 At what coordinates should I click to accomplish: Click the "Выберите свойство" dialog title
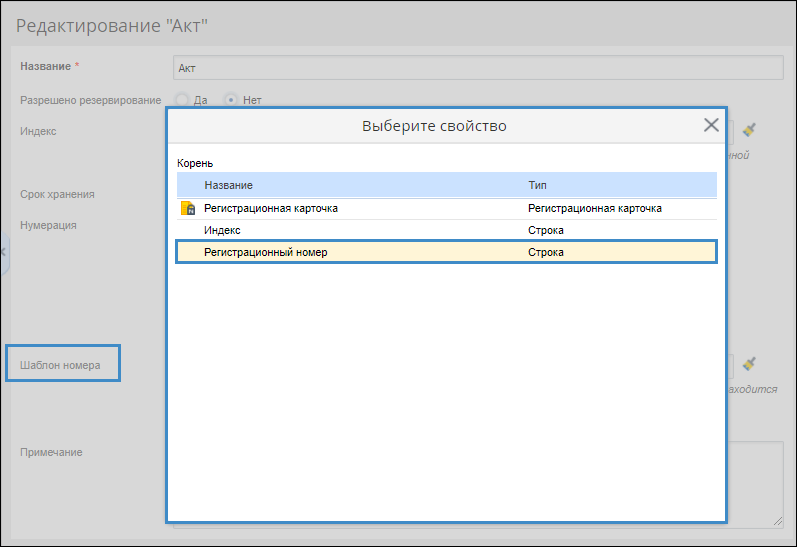point(434,126)
